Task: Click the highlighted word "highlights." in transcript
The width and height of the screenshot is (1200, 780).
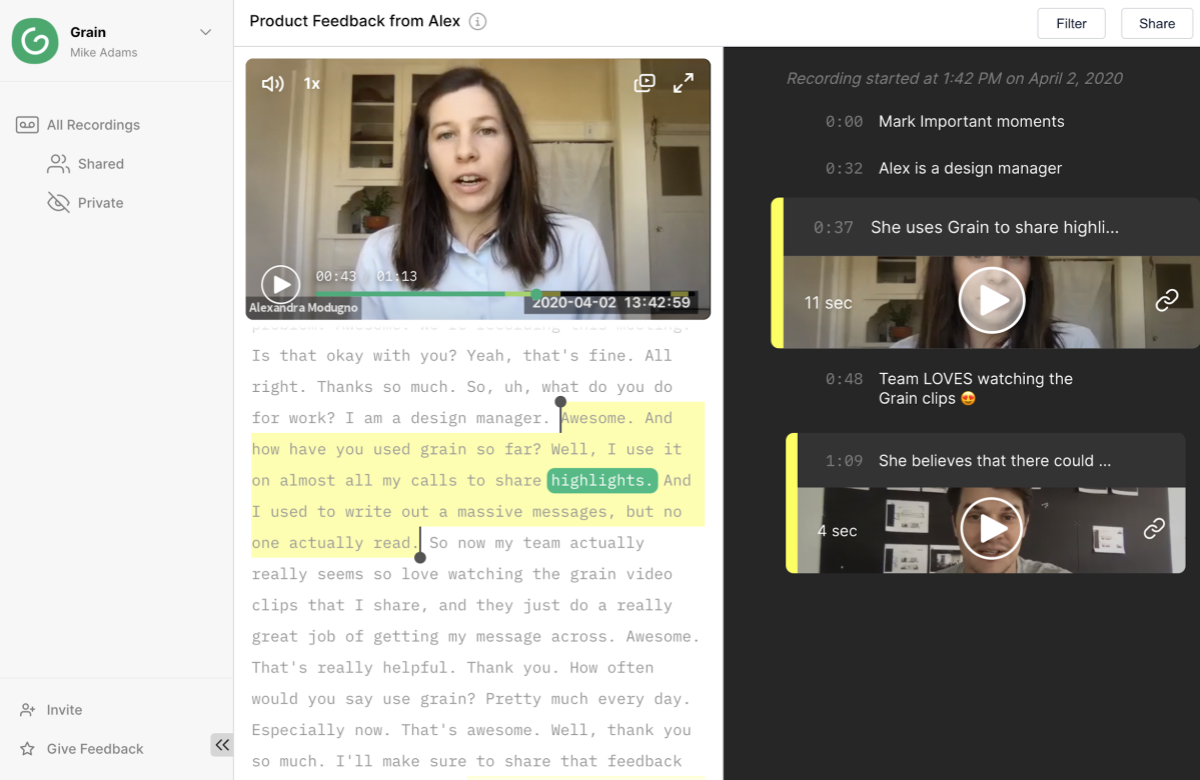Action: [602, 480]
